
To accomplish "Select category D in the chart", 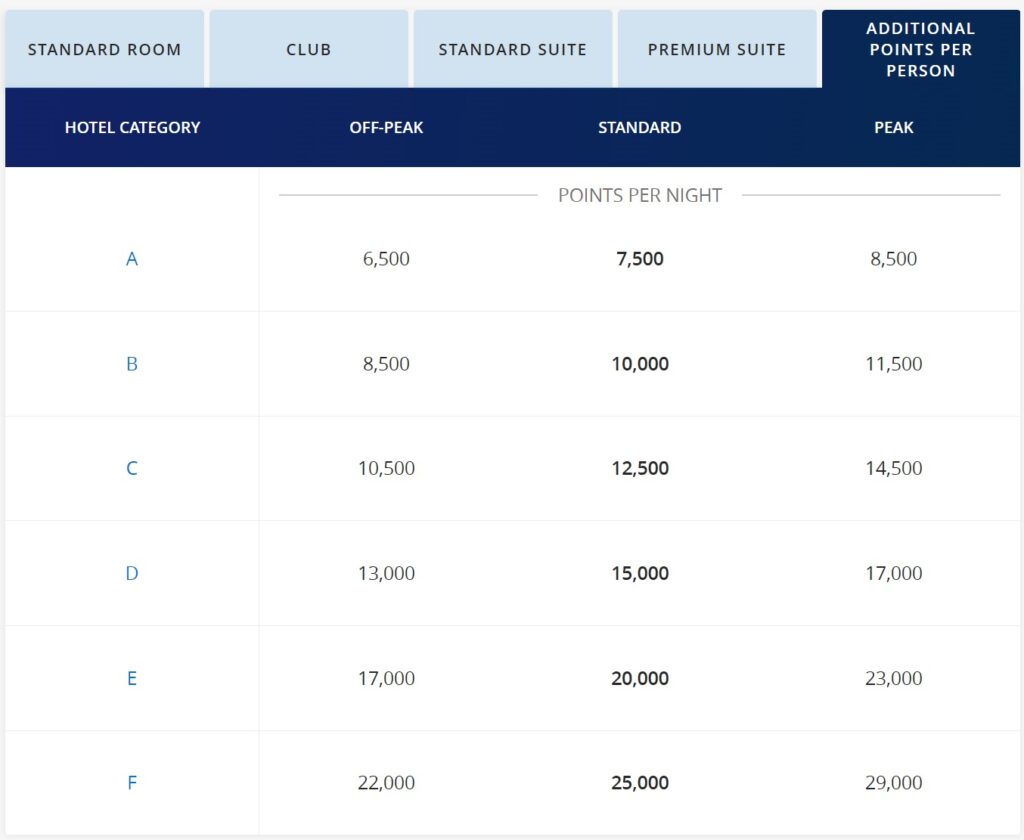I will pos(131,573).
